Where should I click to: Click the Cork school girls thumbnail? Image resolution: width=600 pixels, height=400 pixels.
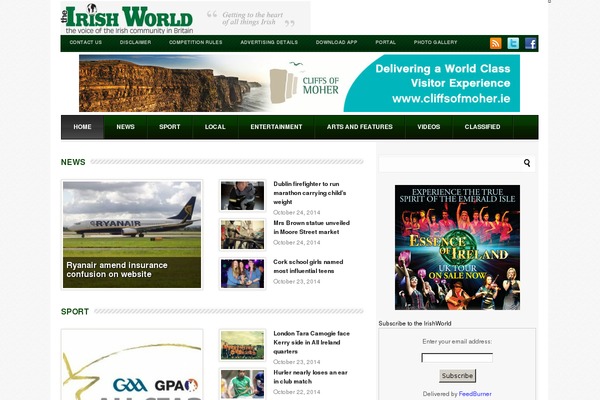click(242, 274)
